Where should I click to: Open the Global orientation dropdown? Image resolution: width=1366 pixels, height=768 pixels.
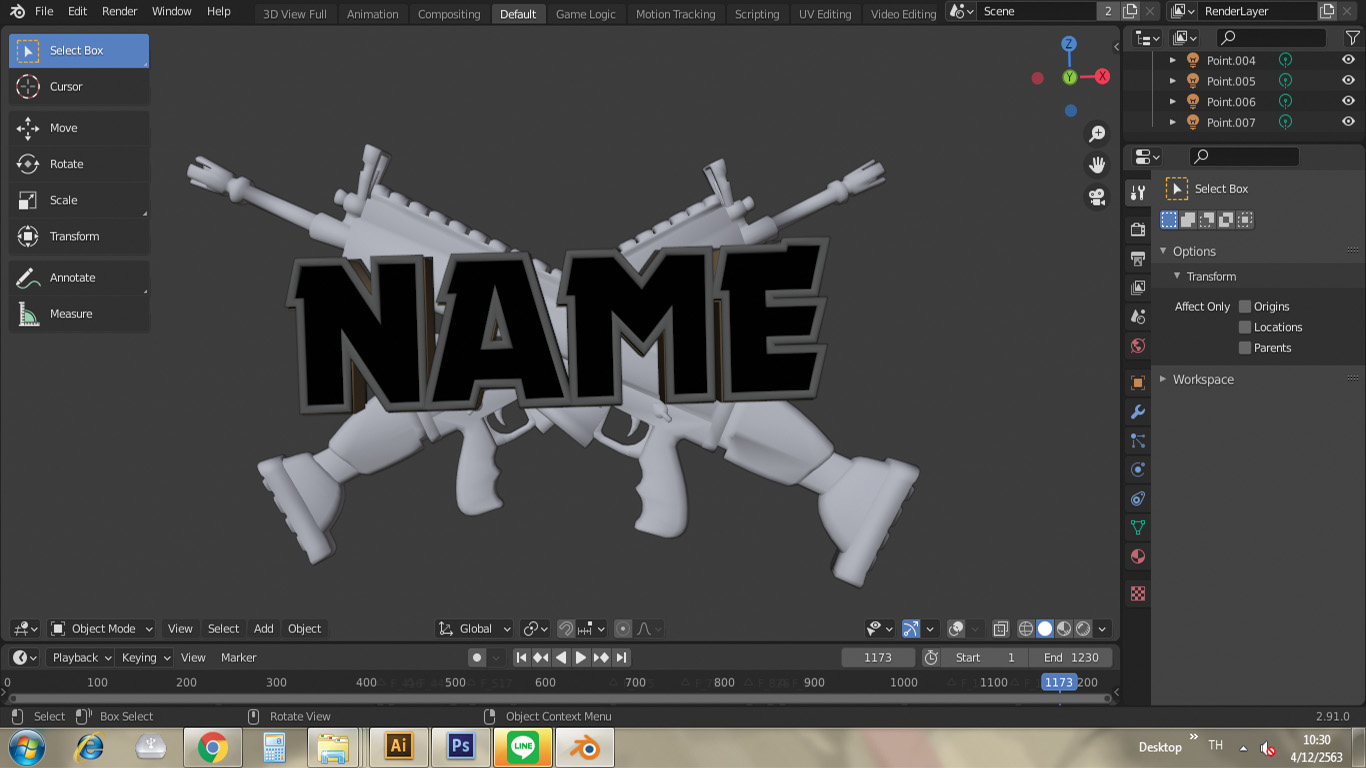[x=476, y=629]
